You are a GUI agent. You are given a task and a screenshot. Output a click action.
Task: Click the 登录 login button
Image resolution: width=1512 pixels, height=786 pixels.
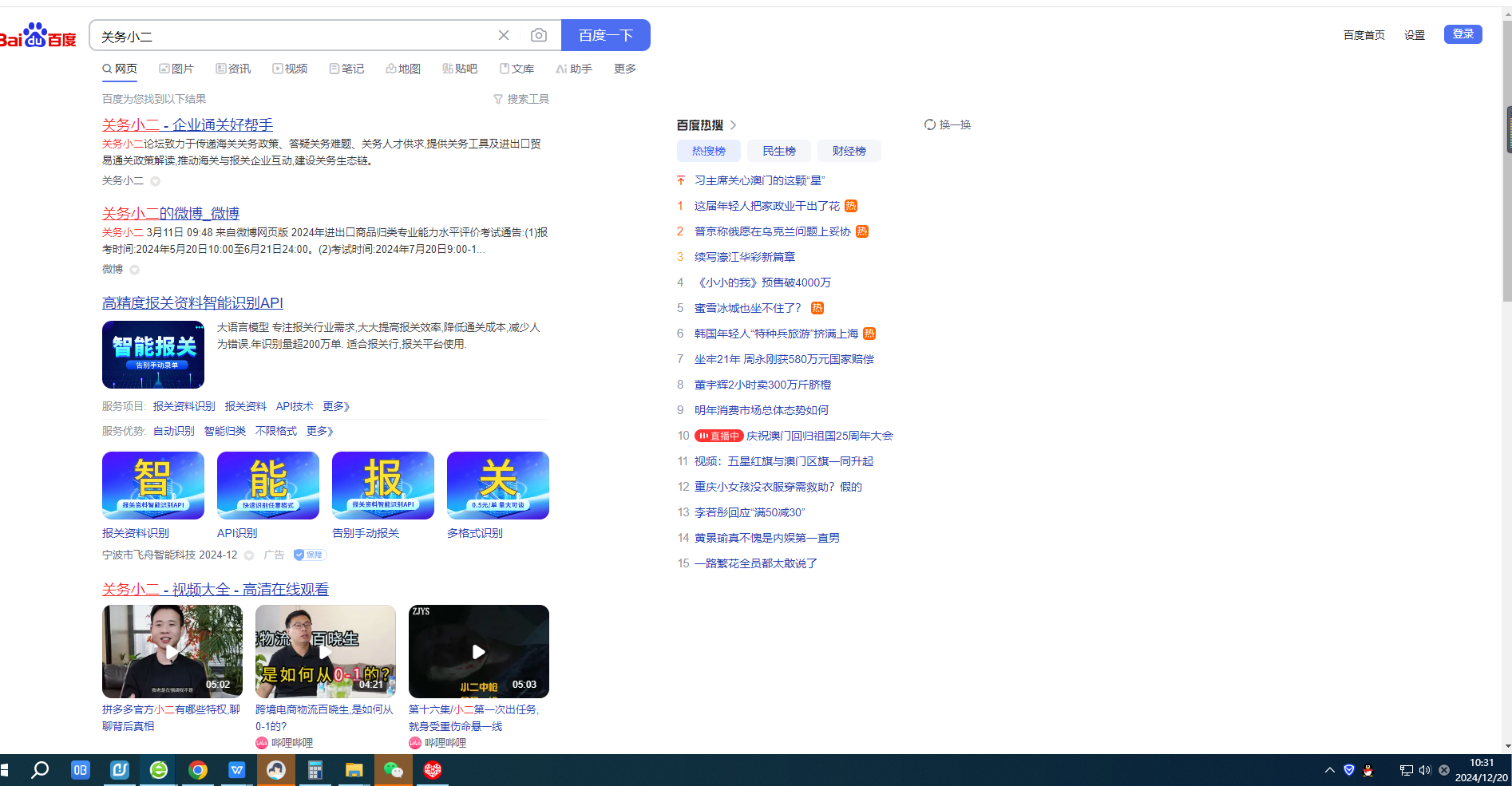[x=1463, y=34]
